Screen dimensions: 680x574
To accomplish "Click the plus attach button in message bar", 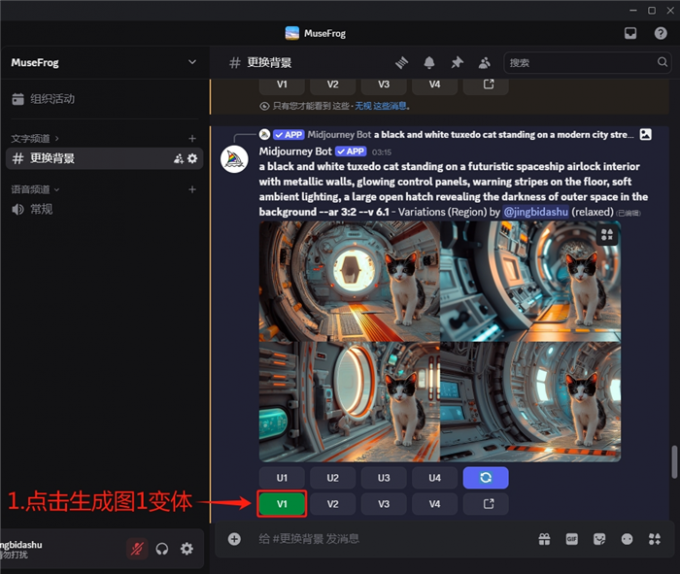I will 234,539.
